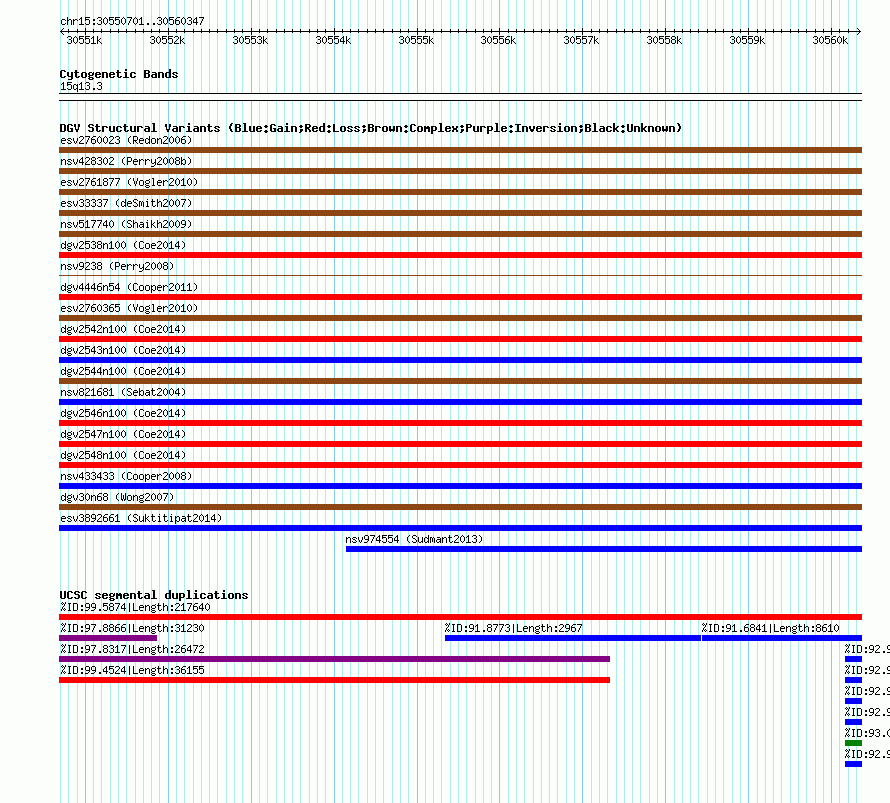The height and width of the screenshot is (803, 890).
Task: Click the long purple bar under %ID:97.8317
Action: coord(334,659)
